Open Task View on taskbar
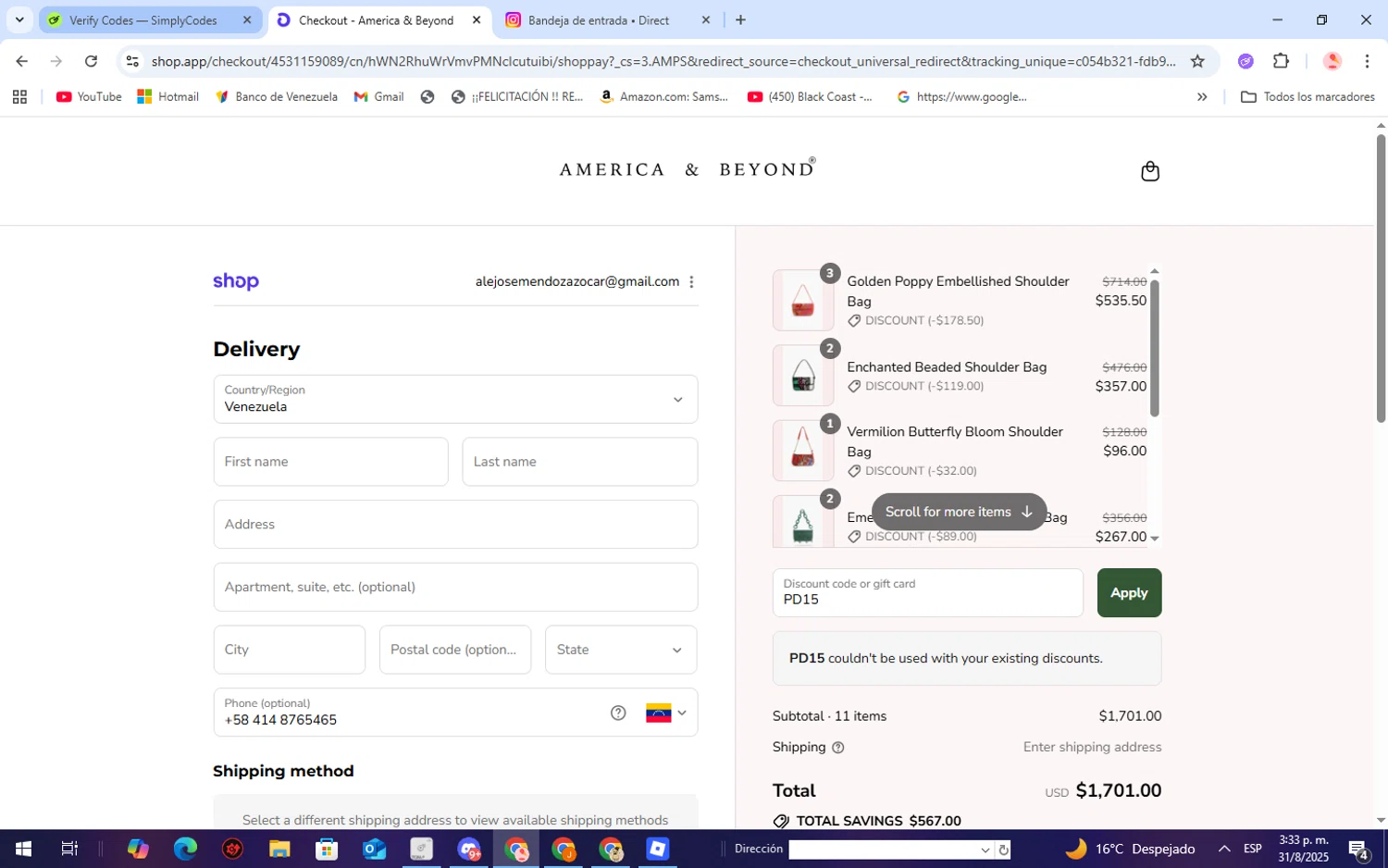The height and width of the screenshot is (868, 1388). click(x=69, y=849)
